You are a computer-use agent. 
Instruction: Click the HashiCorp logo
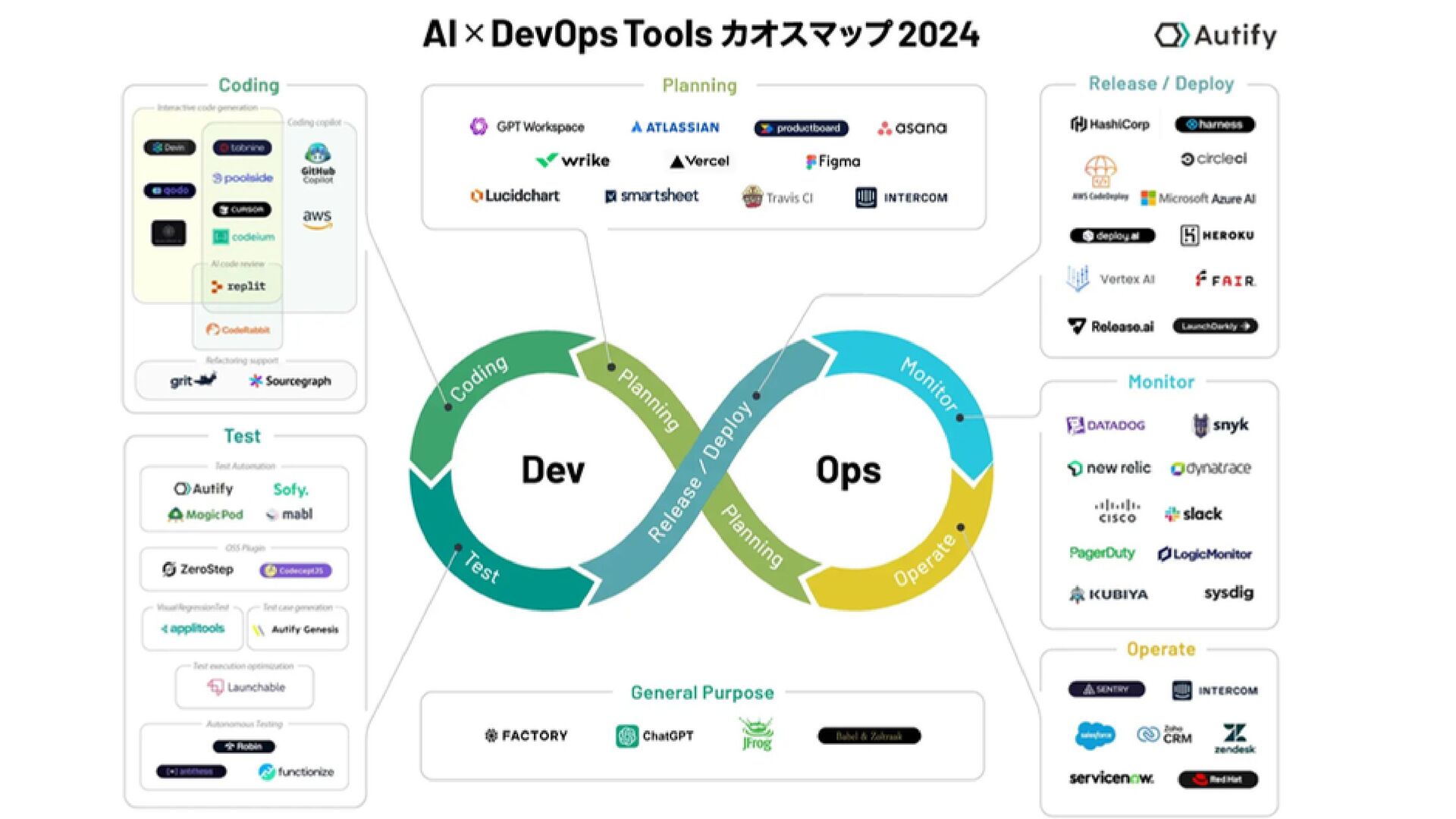1109,124
